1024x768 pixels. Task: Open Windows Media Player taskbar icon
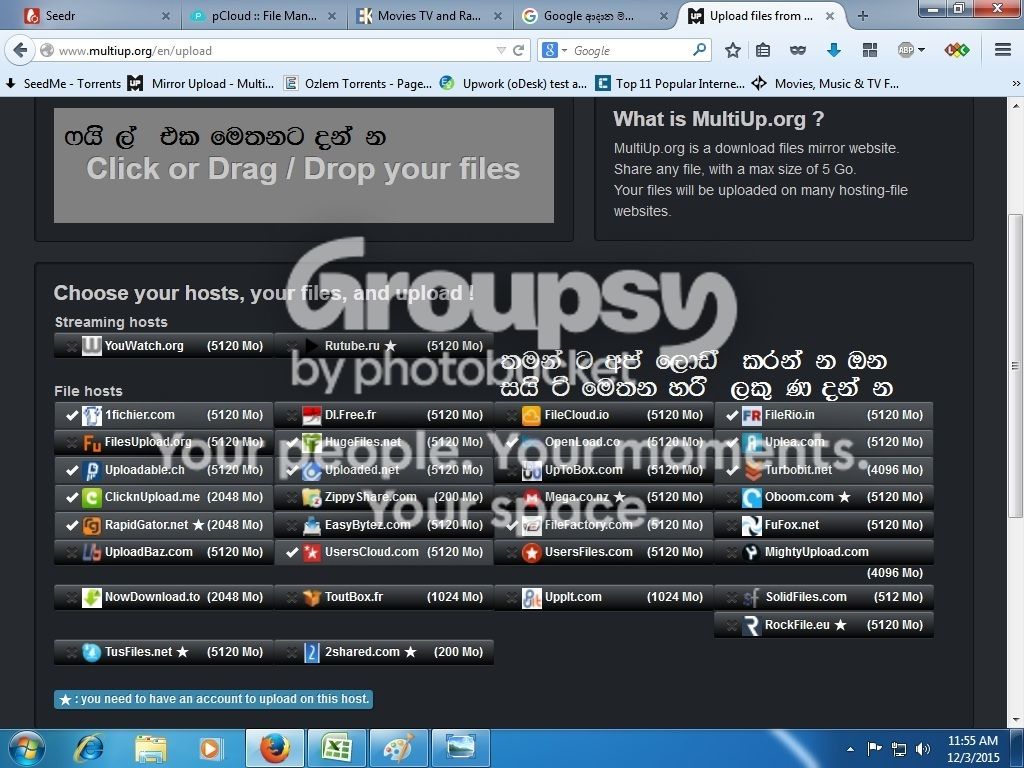[x=210, y=749]
